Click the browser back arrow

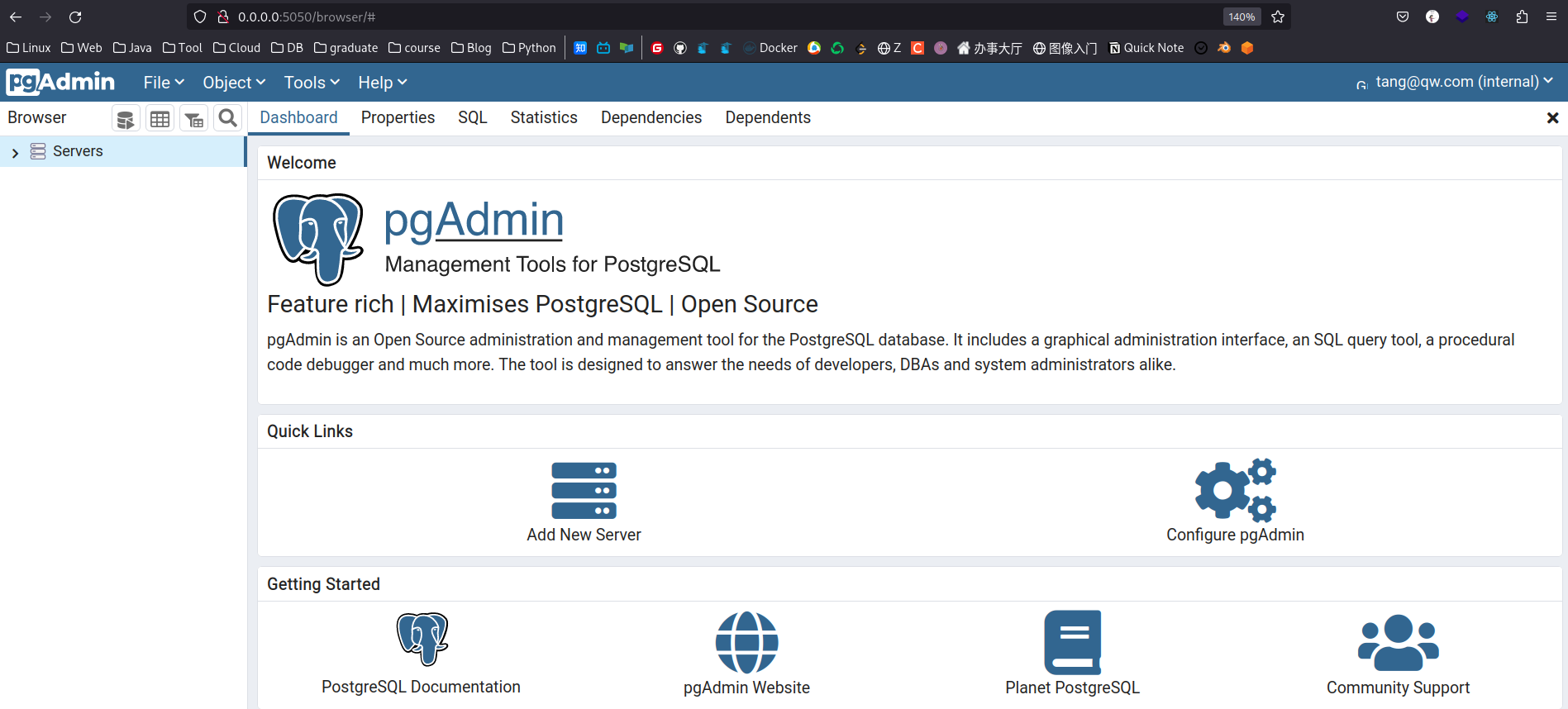click(16, 17)
